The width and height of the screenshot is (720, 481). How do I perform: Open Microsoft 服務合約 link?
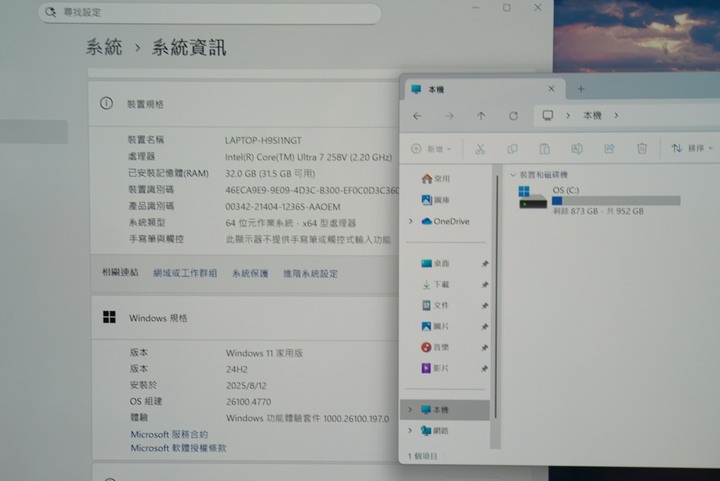coord(169,434)
